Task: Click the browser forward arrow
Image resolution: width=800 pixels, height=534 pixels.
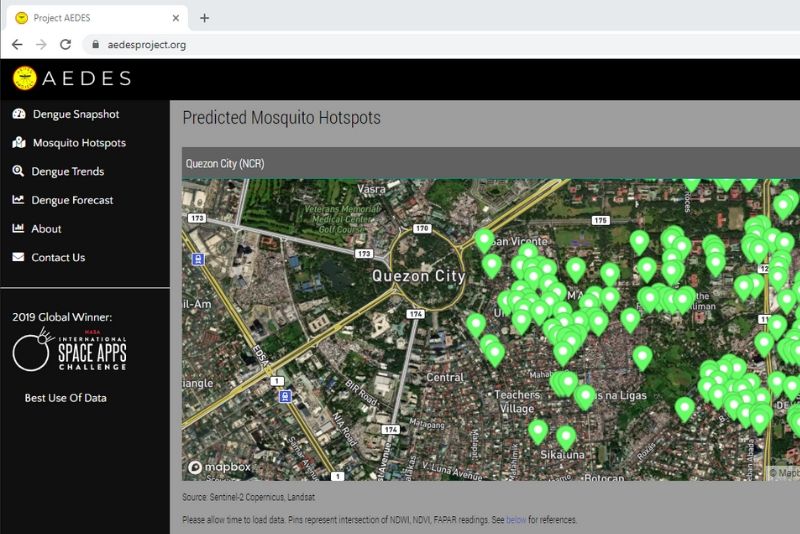Action: (x=41, y=45)
